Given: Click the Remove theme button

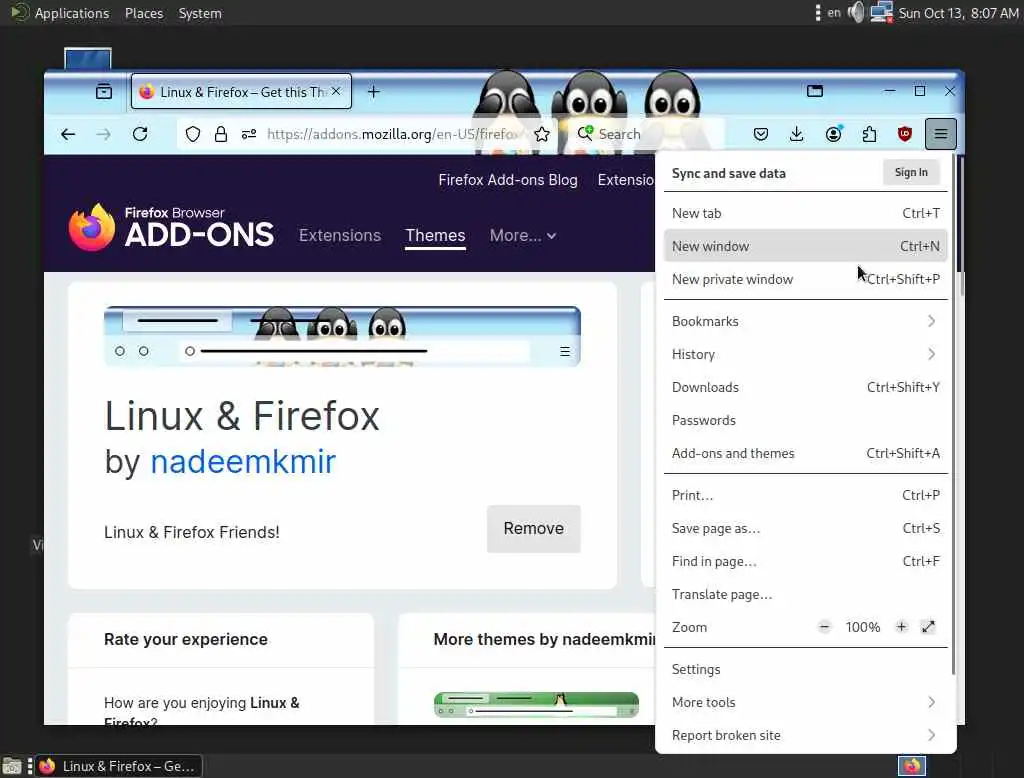Looking at the screenshot, I should pyautogui.click(x=534, y=528).
